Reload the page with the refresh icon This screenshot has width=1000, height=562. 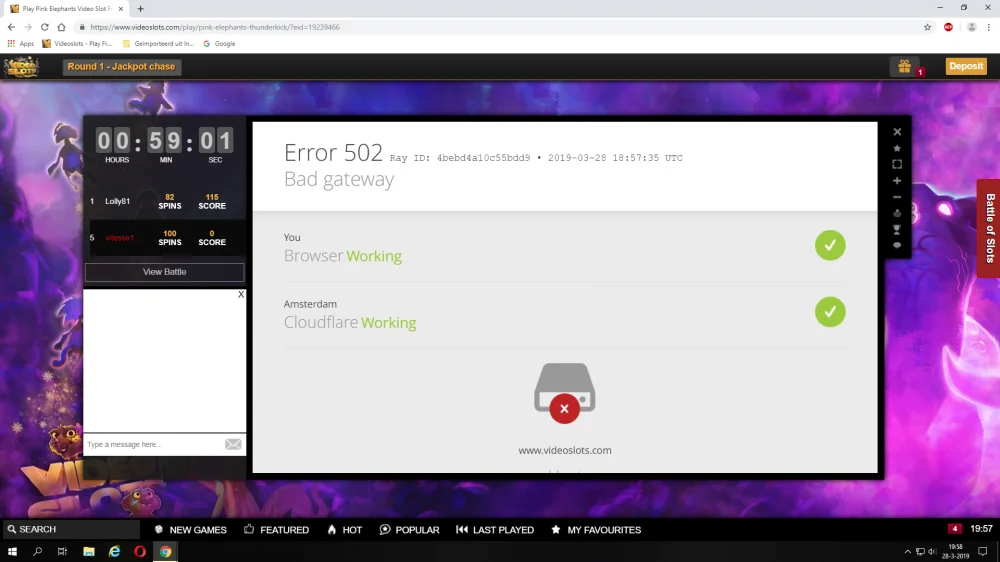[45, 27]
